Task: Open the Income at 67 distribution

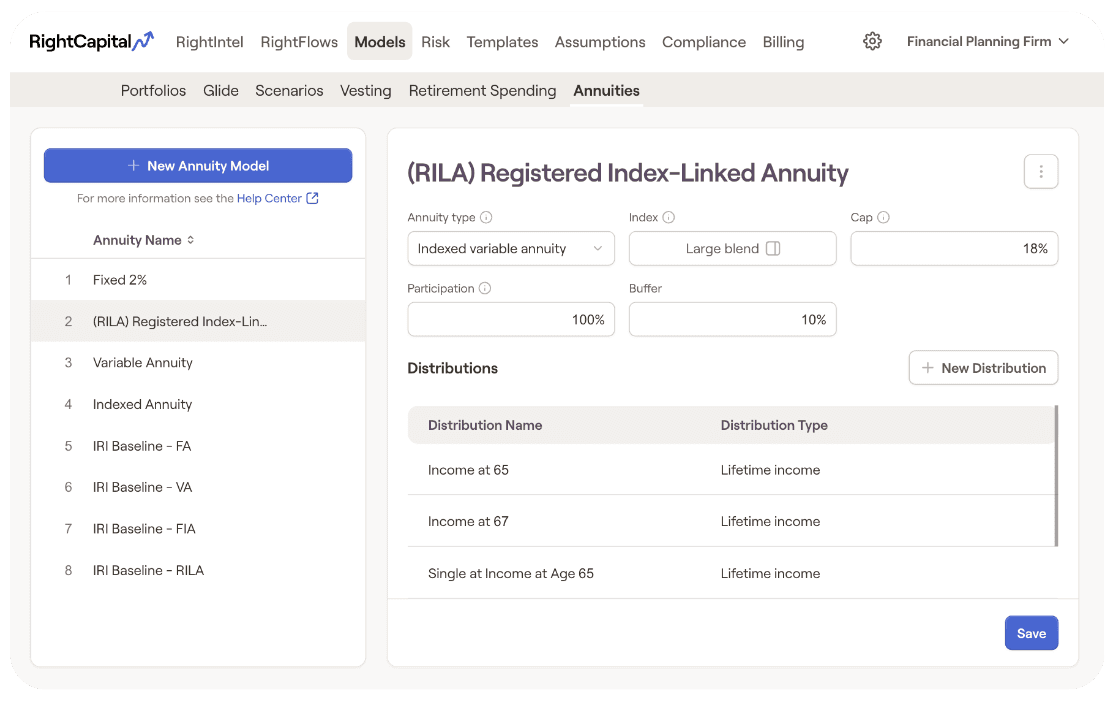Action: 731,521
